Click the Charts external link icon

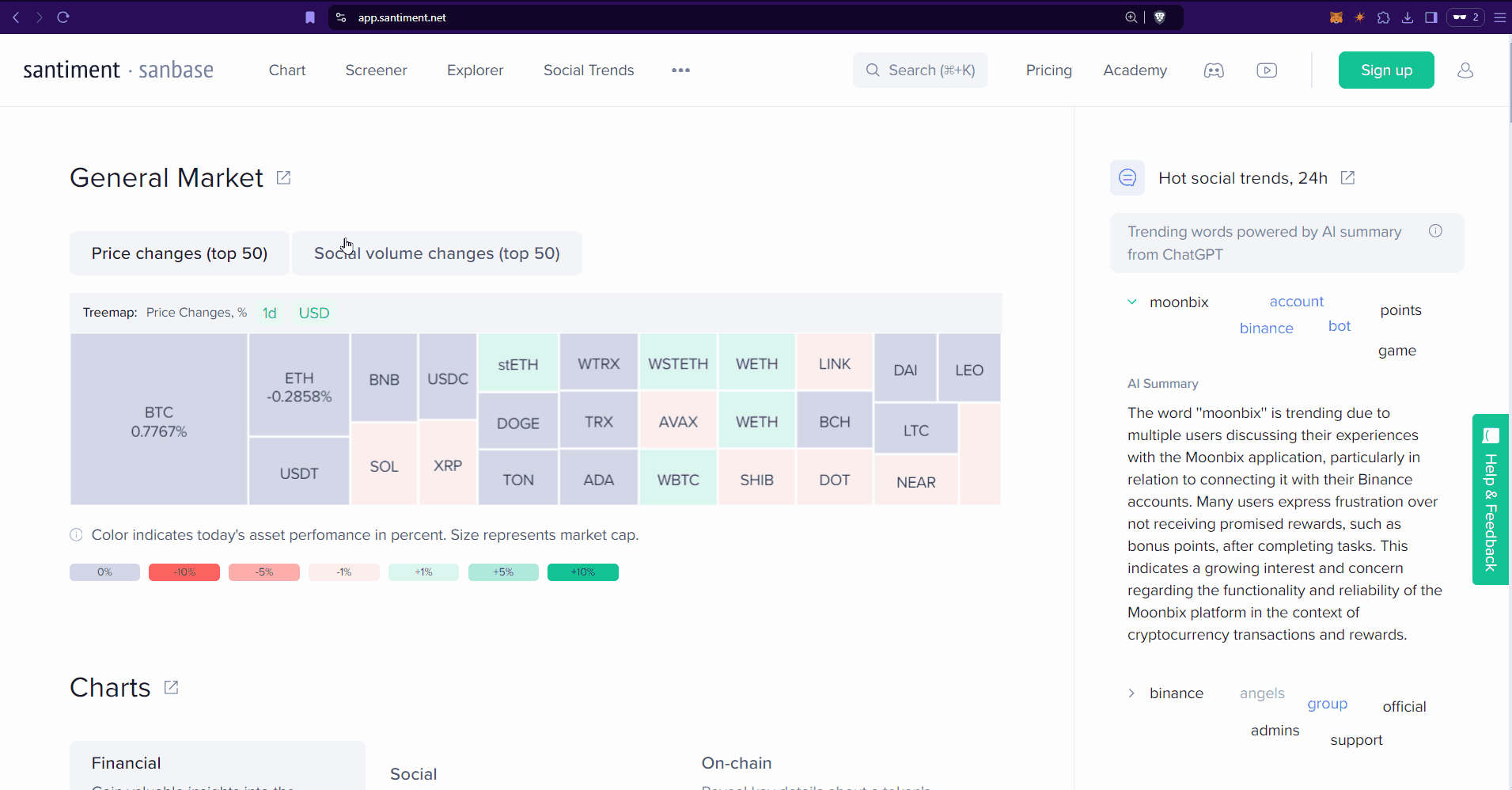point(171,687)
